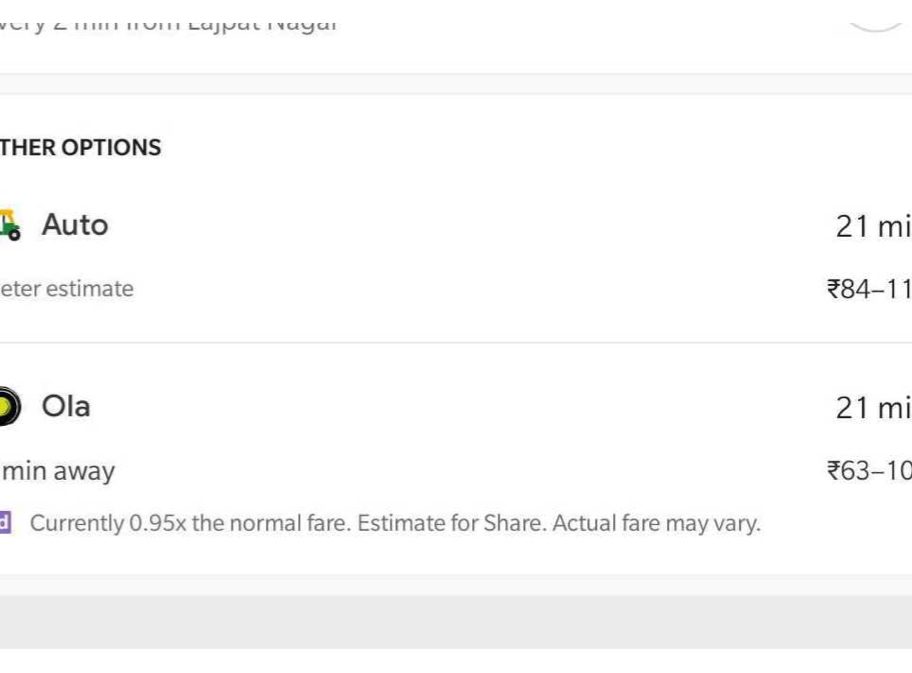View the Auto fare starting ₹84
The height and width of the screenshot is (673, 912).
(868, 289)
